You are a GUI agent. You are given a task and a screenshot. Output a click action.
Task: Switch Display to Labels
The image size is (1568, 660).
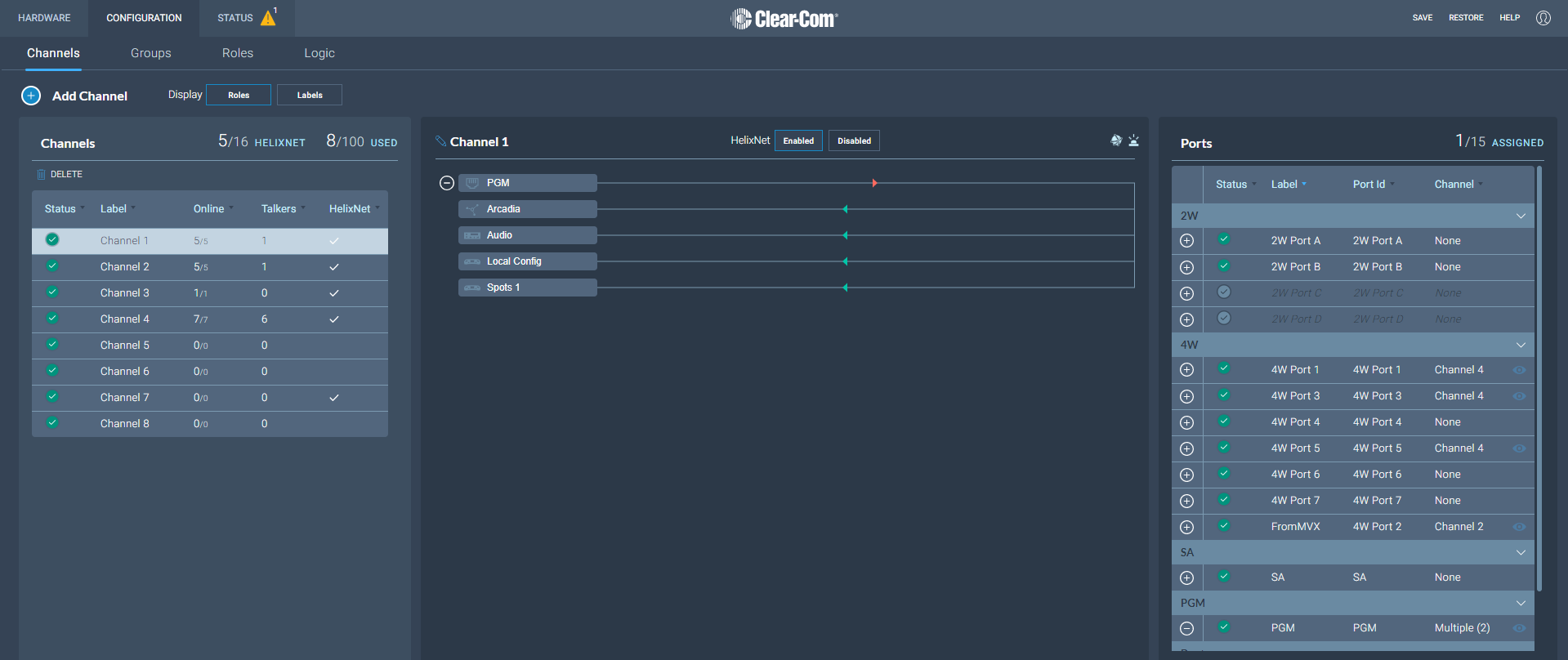310,95
